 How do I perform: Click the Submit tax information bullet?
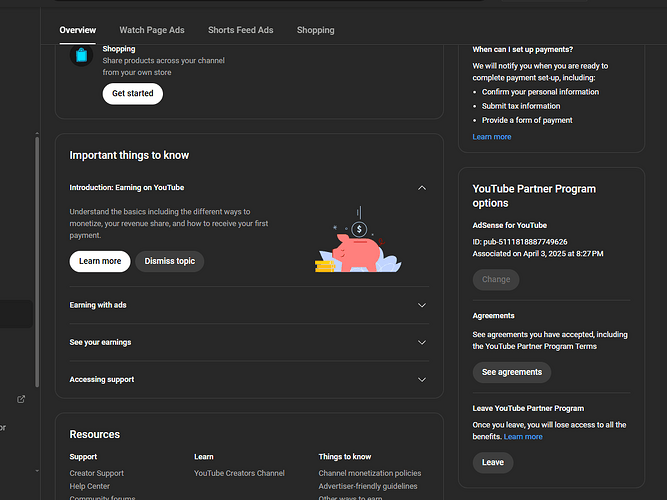point(521,106)
